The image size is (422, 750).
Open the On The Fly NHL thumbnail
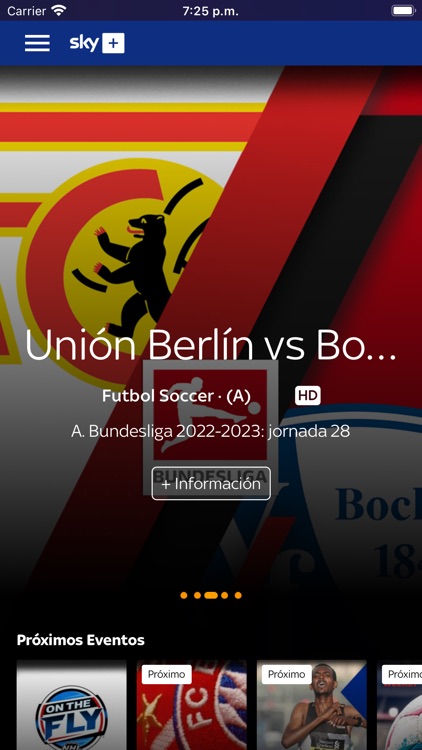tap(72, 705)
